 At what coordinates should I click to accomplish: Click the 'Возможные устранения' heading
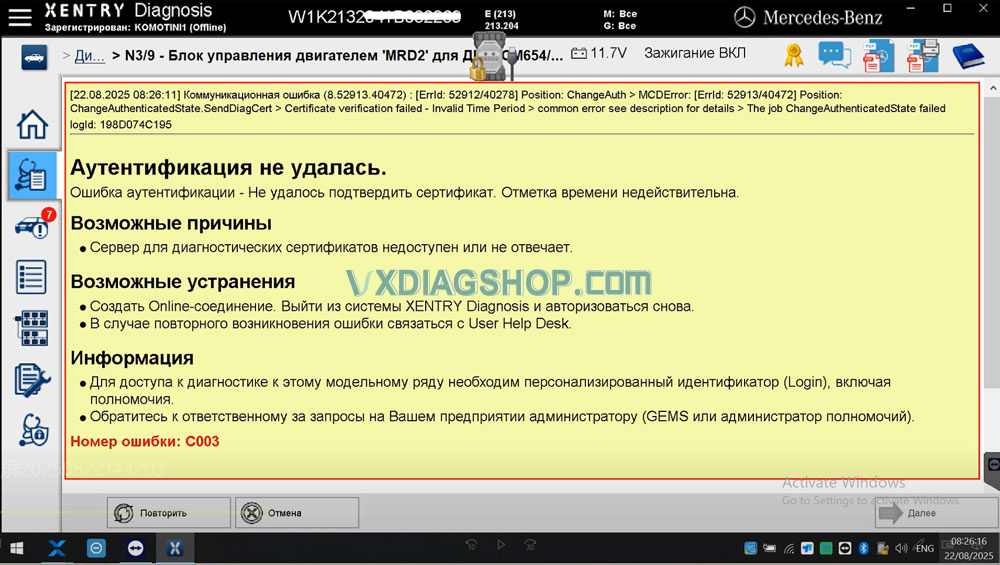pos(182,281)
